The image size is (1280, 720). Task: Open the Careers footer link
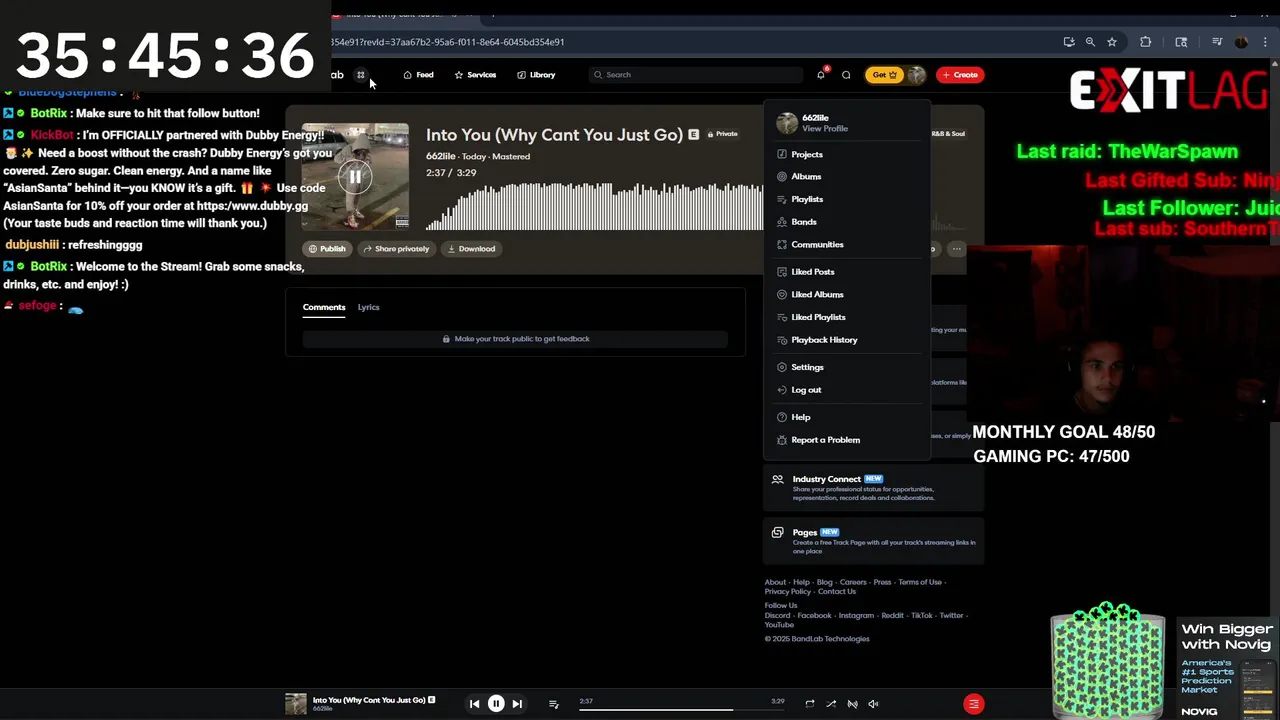tap(853, 582)
